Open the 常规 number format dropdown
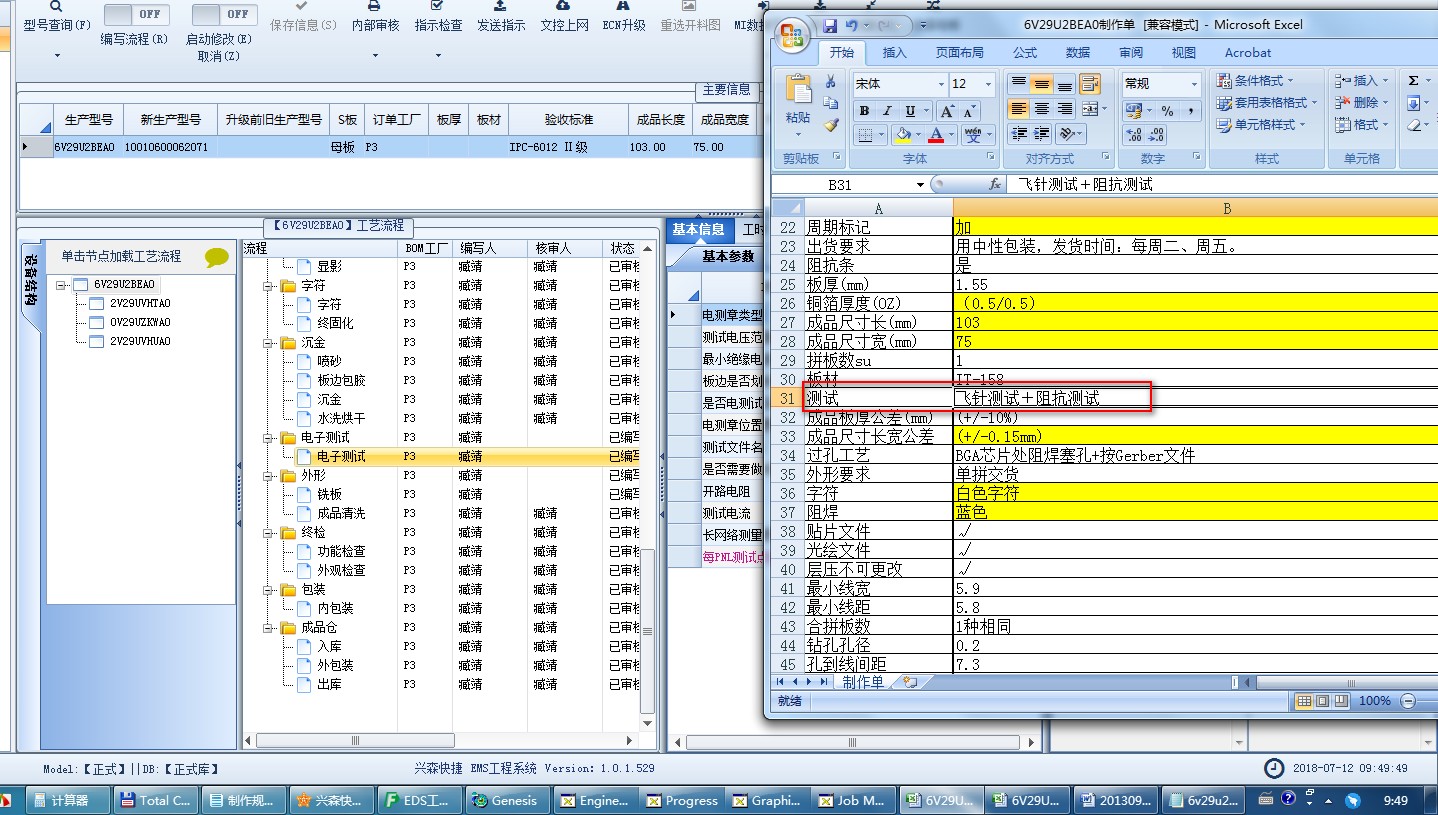 tap(1194, 84)
